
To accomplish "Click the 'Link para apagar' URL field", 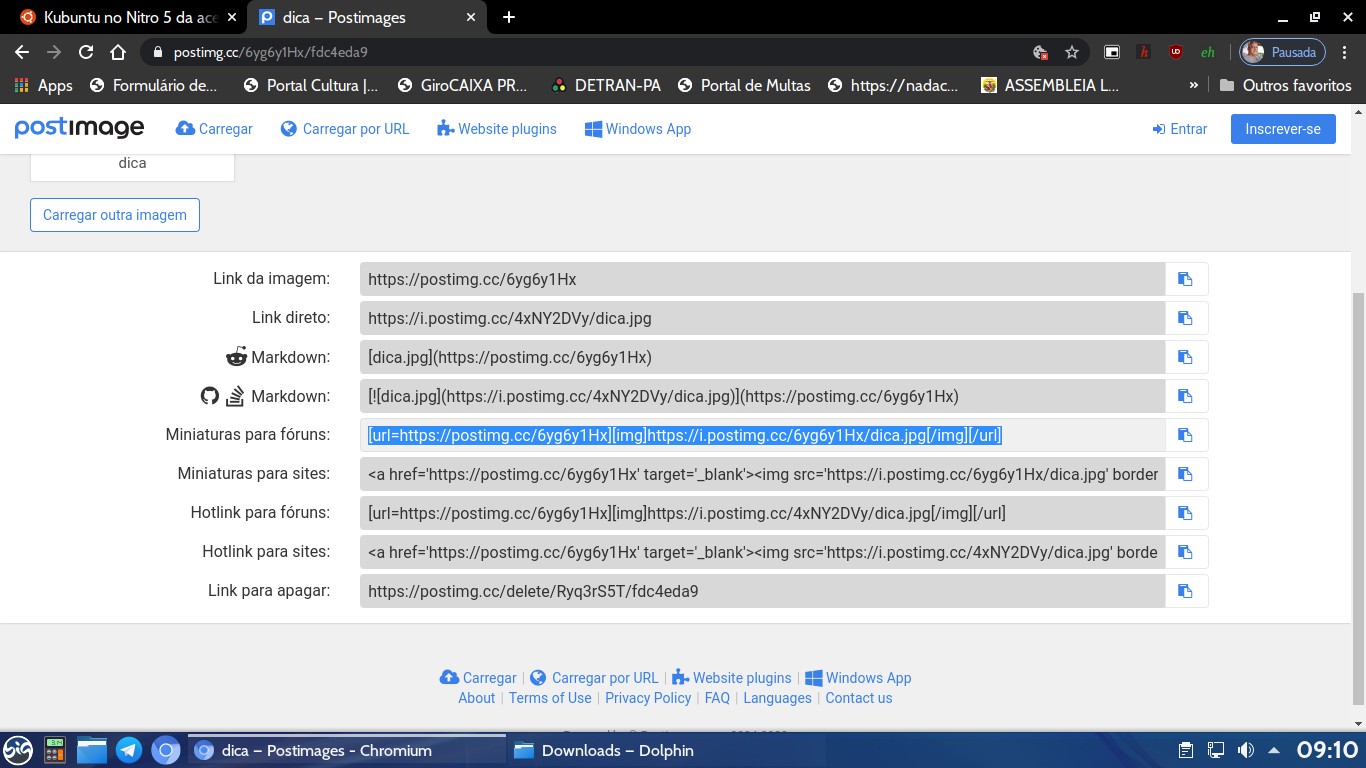I will click(x=762, y=591).
